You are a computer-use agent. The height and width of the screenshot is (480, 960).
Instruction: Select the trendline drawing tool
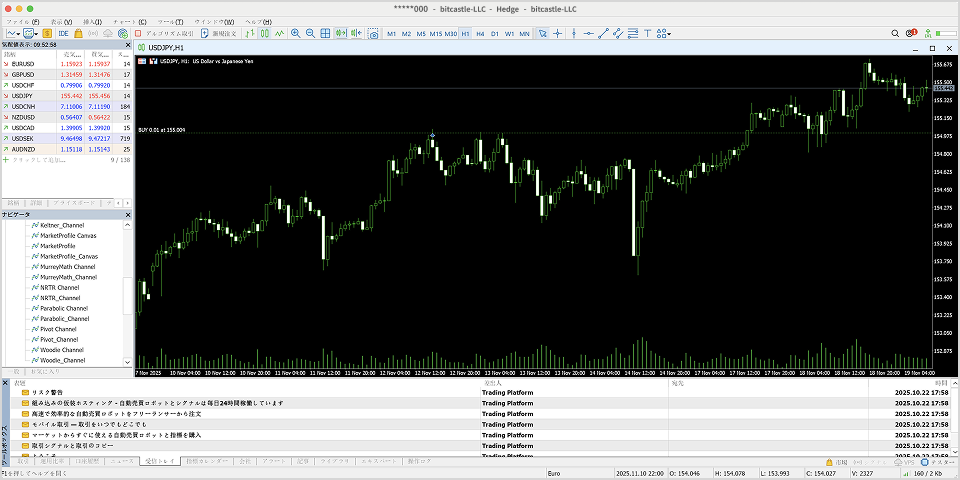point(604,34)
